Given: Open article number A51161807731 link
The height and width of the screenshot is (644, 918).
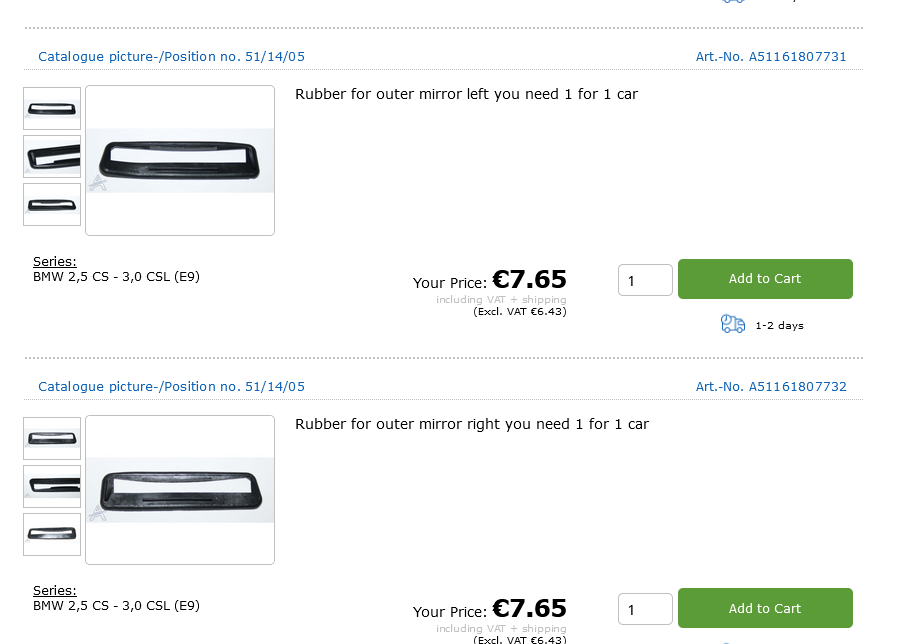Looking at the screenshot, I should pos(771,57).
